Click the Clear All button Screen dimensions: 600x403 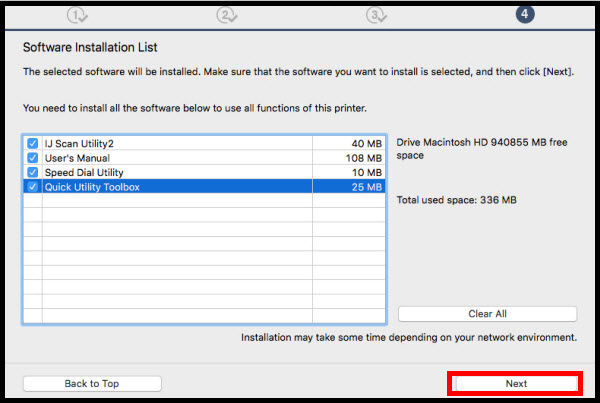487,314
